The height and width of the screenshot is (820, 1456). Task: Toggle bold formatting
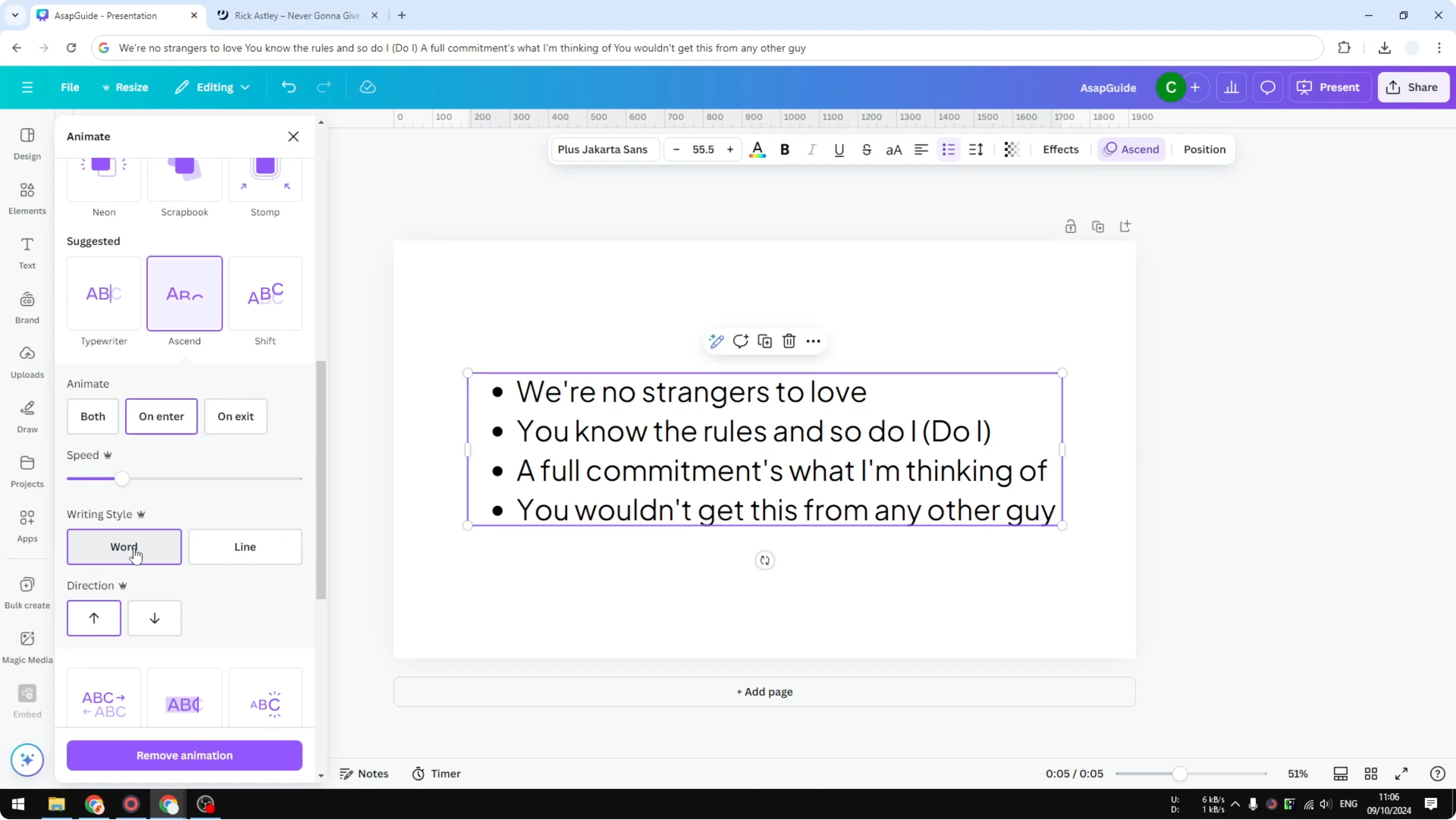click(x=785, y=150)
